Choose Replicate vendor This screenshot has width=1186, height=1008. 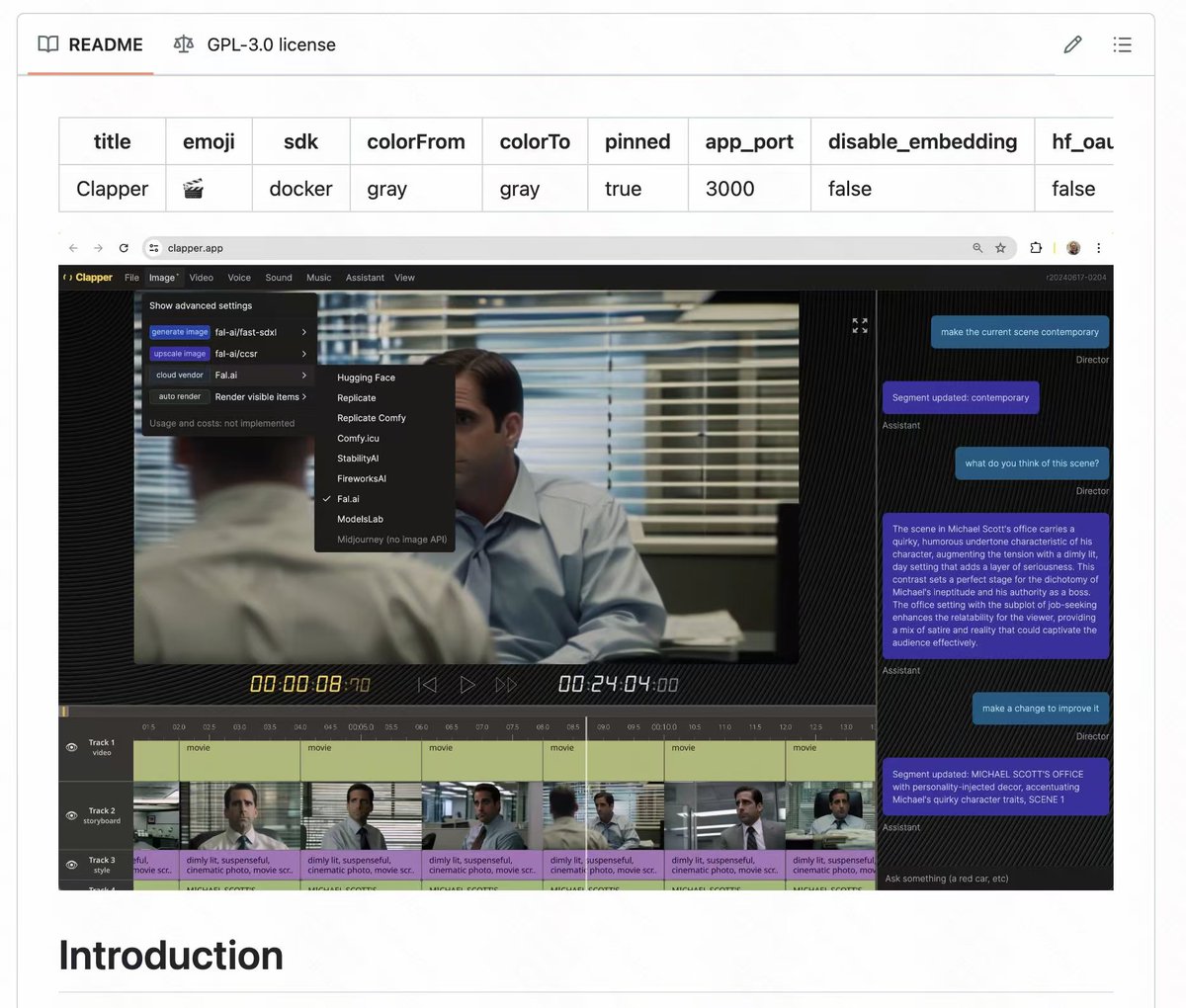tap(384, 398)
